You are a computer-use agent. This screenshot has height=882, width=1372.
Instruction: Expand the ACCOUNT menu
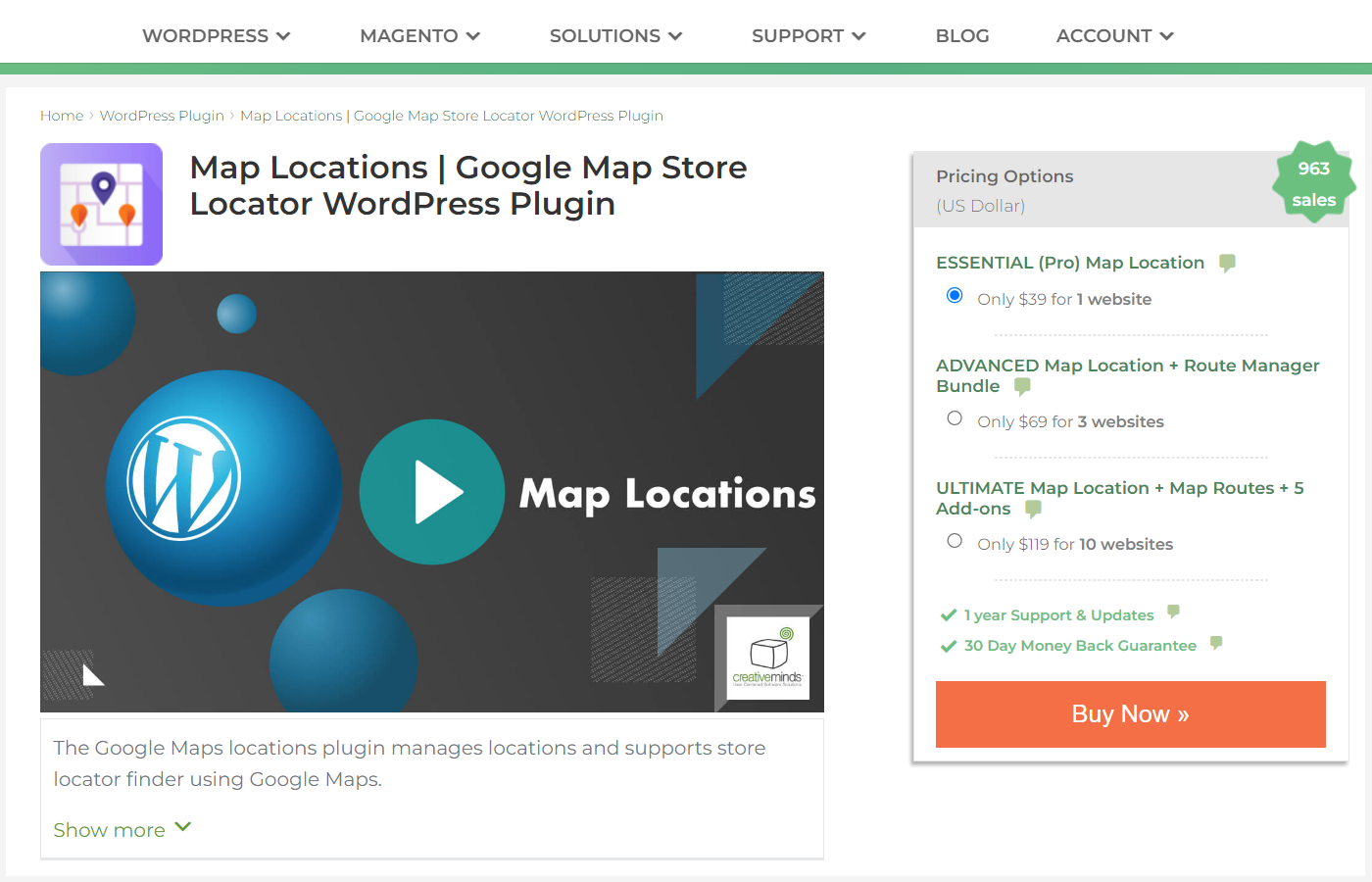tap(1115, 36)
